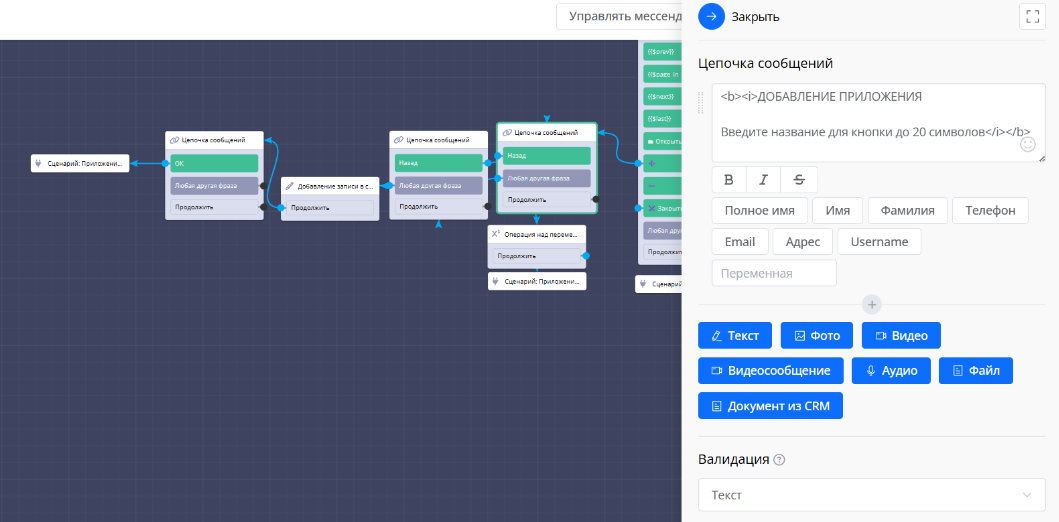Click the Валидация help question mark
1059x522 pixels.
(x=779, y=460)
